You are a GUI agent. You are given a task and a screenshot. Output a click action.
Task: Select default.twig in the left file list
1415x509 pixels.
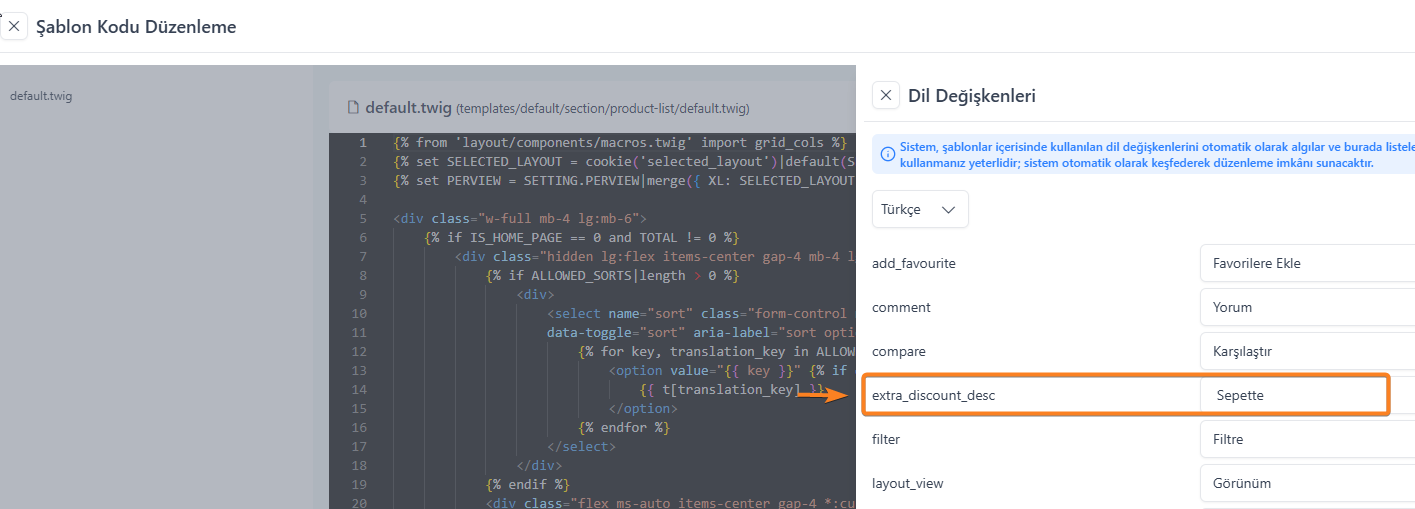coord(41,96)
